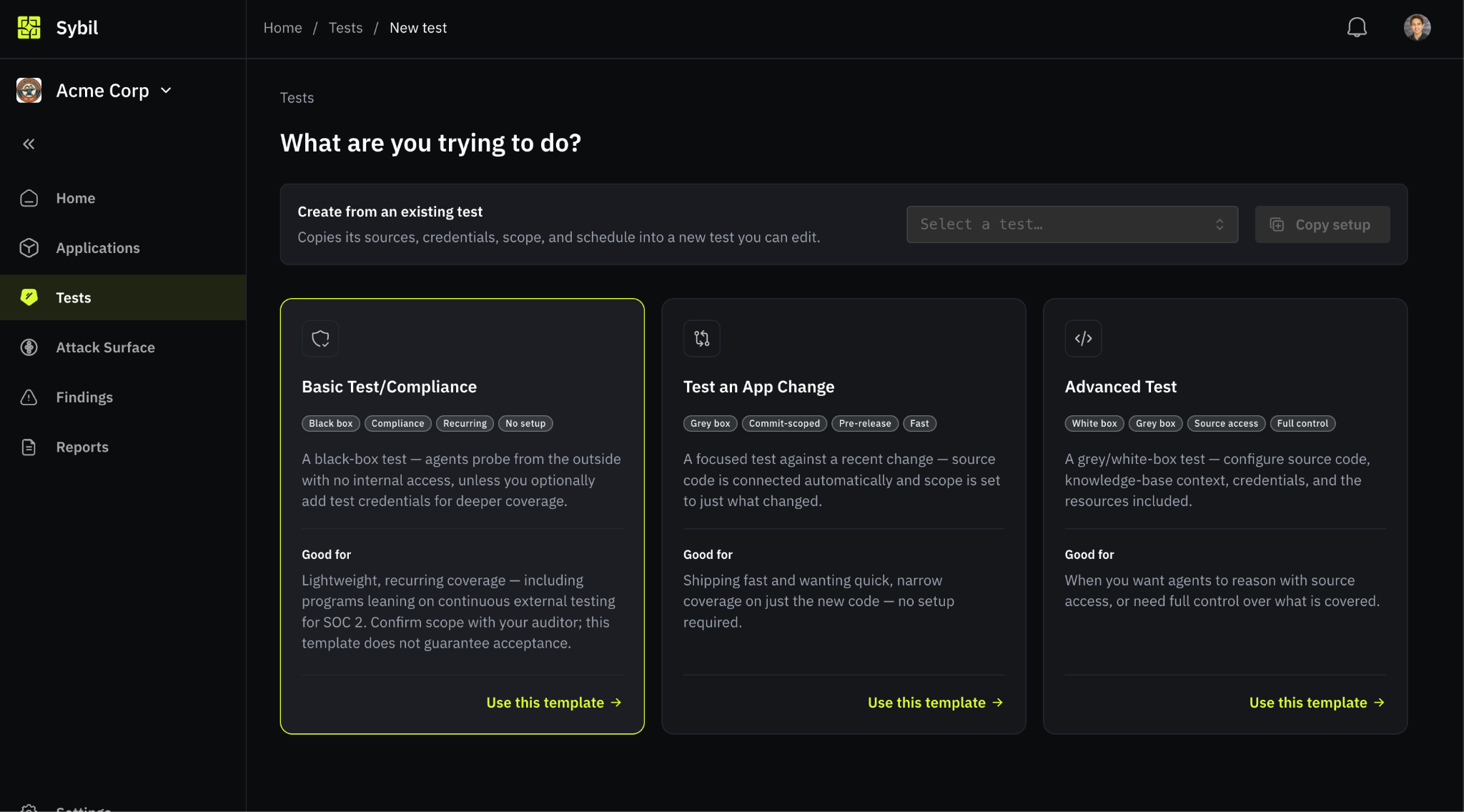Click the Full control tag
The width and height of the screenshot is (1464, 812).
coord(1302,423)
